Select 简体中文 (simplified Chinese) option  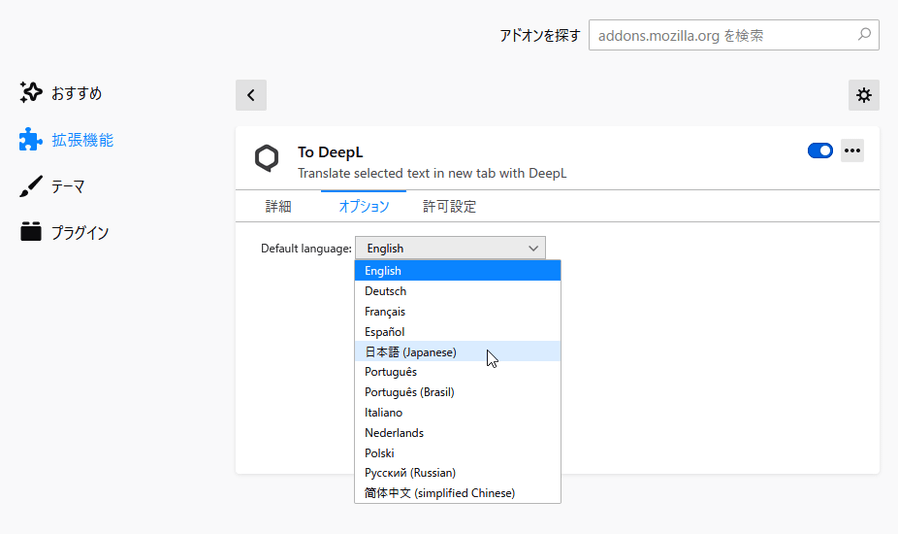(458, 493)
